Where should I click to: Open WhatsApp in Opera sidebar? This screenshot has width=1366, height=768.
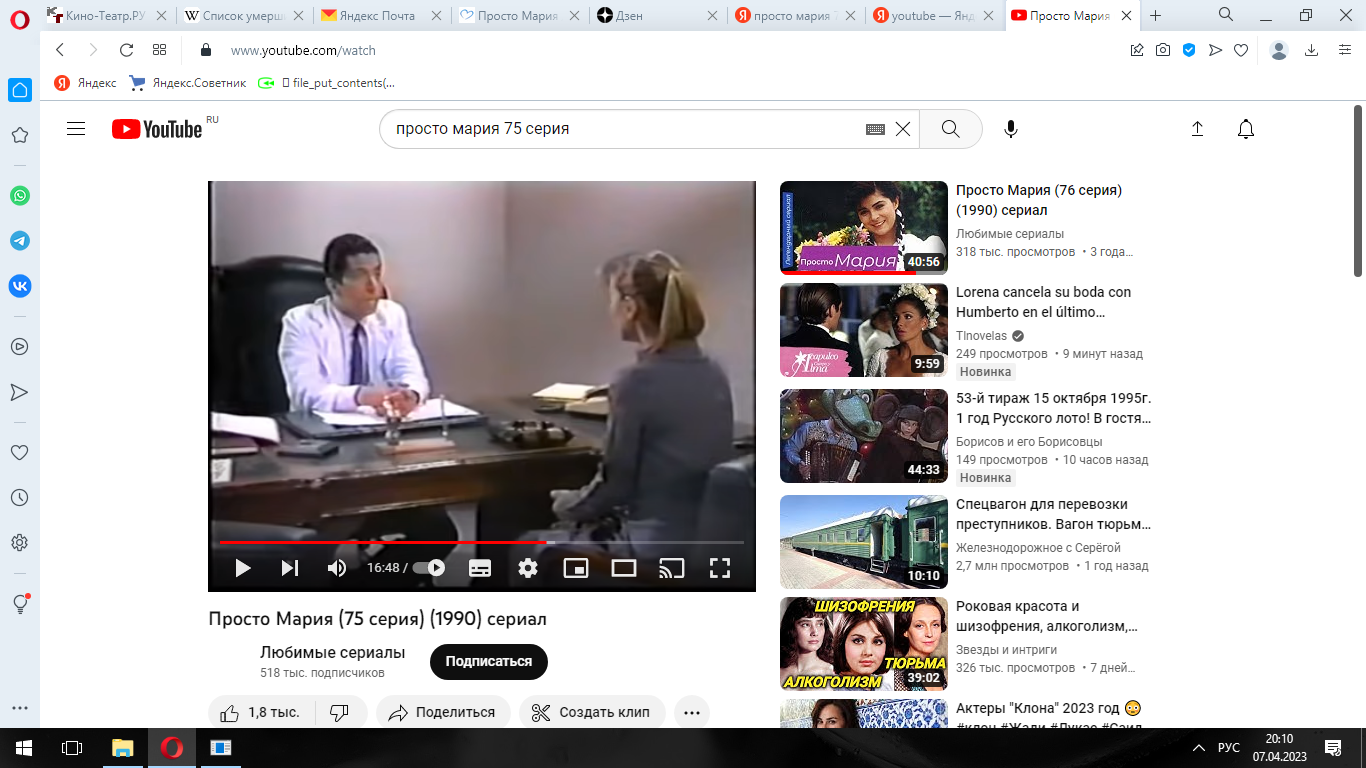point(20,196)
